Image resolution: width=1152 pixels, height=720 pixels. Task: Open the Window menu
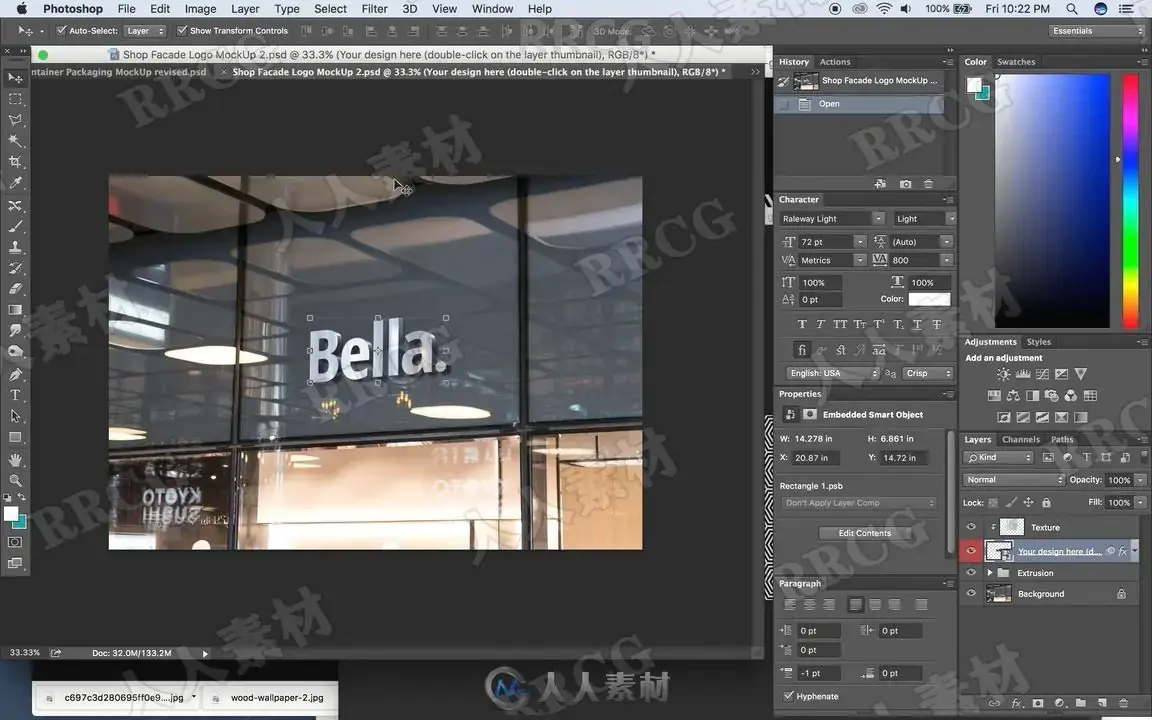tap(492, 9)
